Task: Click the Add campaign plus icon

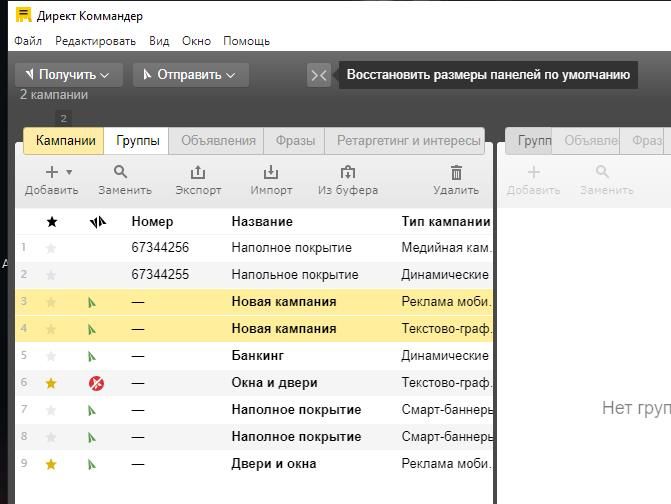Action: (52, 172)
